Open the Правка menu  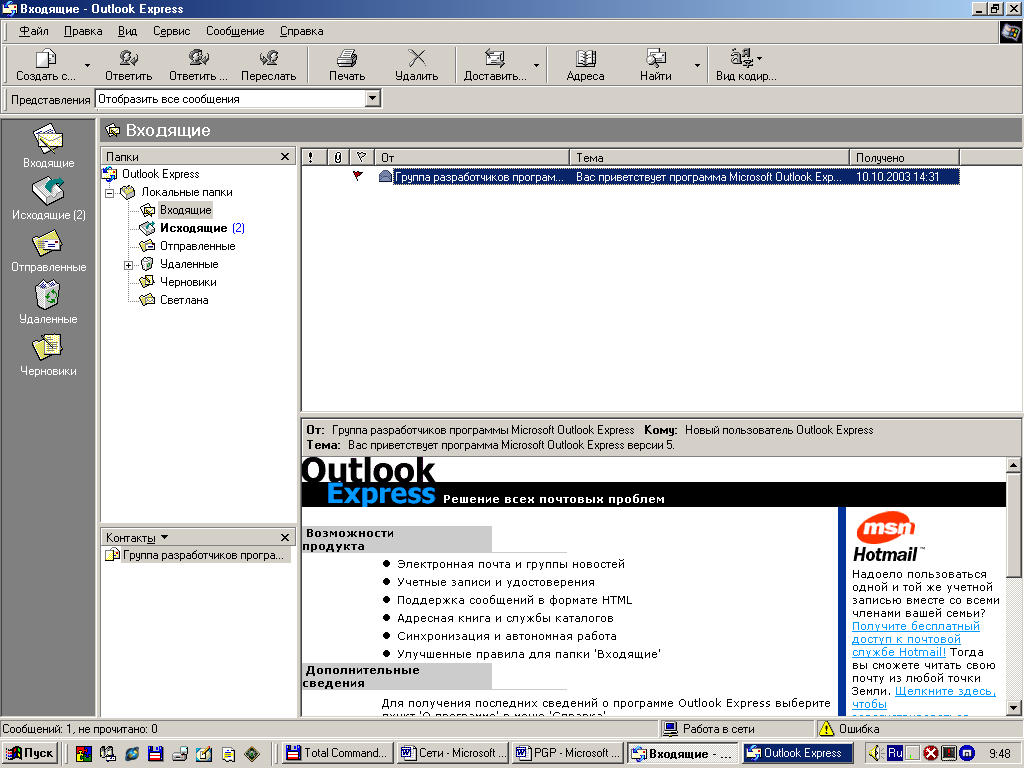[x=83, y=31]
